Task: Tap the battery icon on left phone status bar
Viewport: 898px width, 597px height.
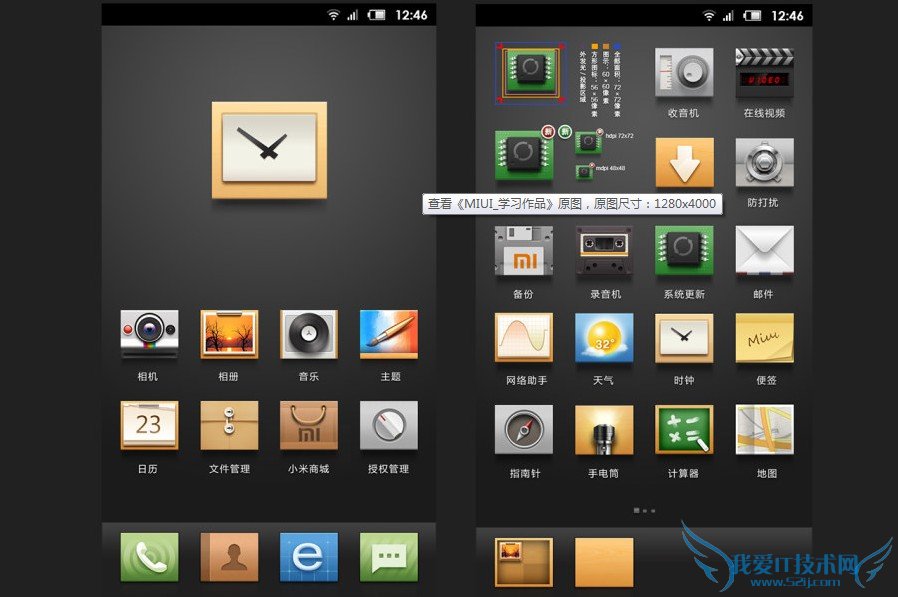Action: 376,15
